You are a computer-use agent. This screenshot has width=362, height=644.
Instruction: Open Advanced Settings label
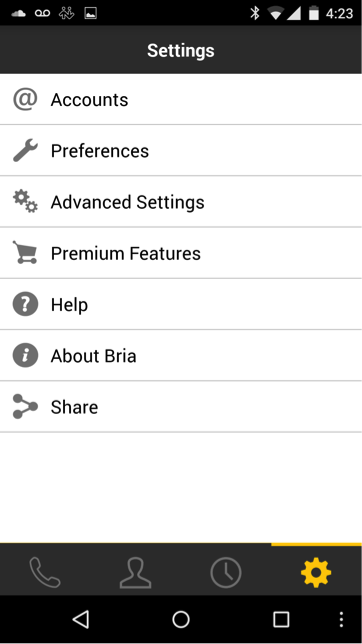click(127, 202)
